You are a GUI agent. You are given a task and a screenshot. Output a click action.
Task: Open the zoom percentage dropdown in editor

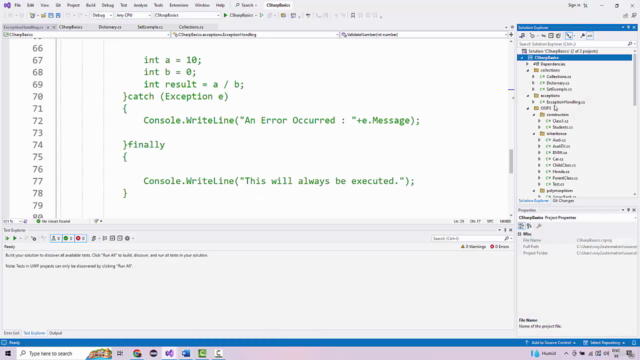click(x=12, y=221)
